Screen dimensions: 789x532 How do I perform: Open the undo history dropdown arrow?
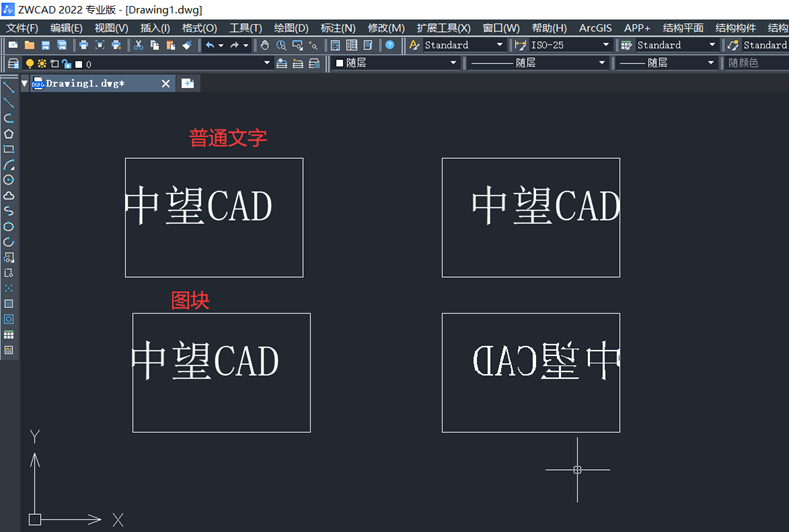pos(221,45)
